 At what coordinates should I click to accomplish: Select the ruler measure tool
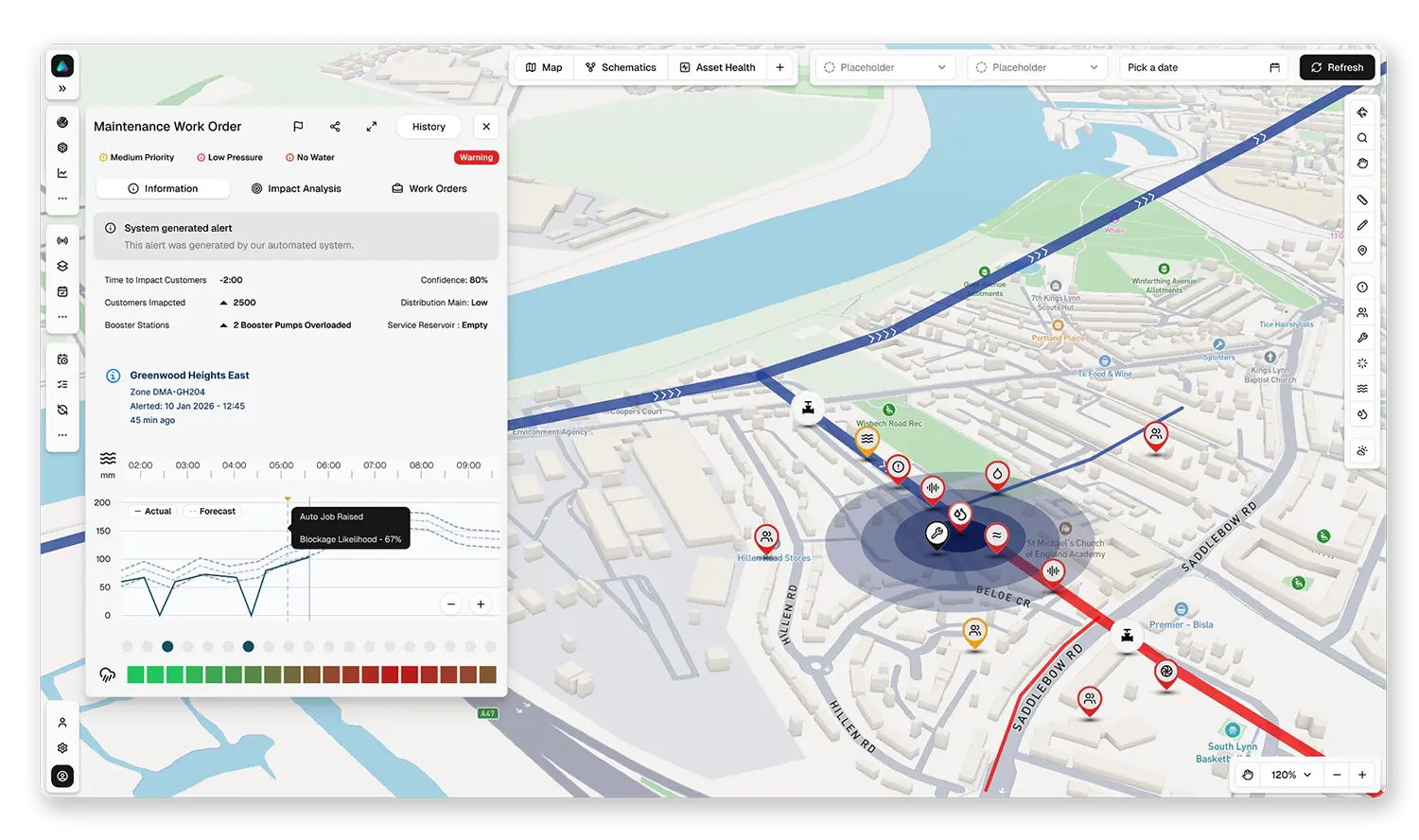click(x=1362, y=200)
